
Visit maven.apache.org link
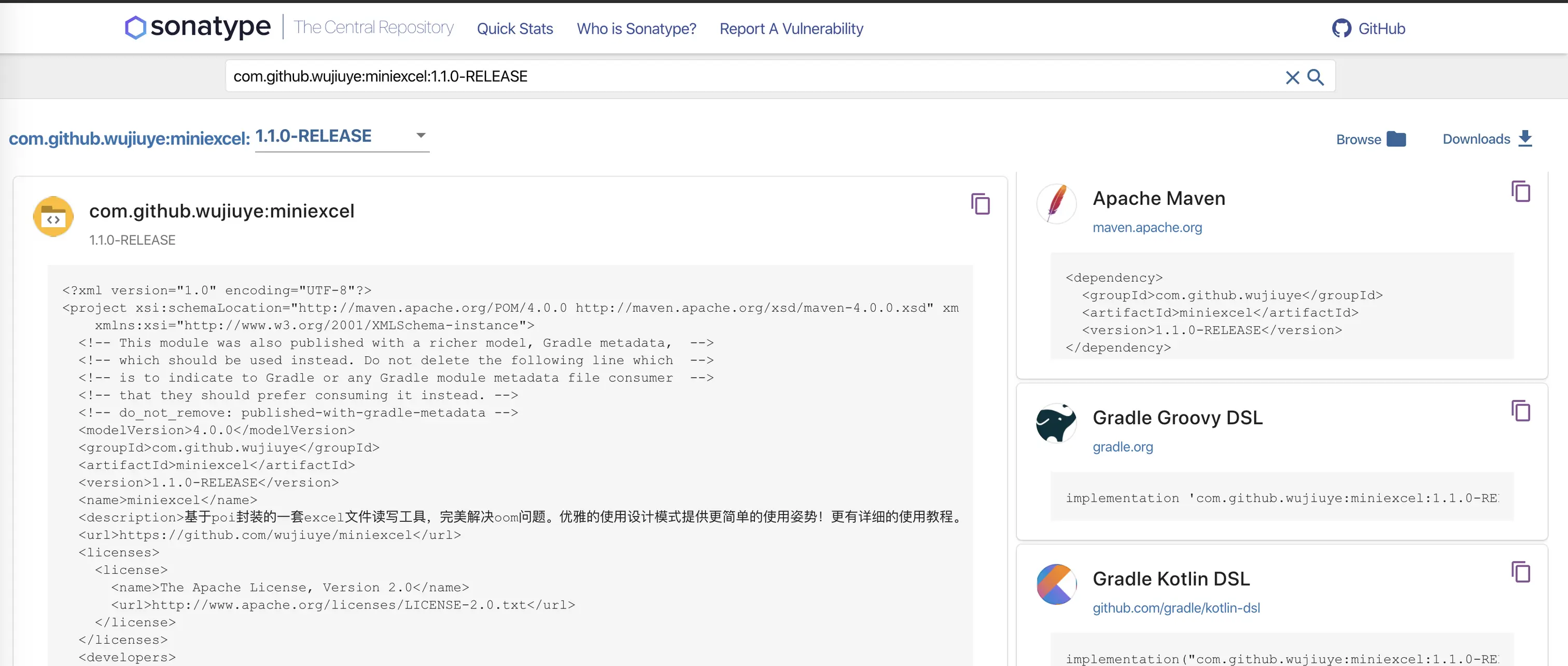(1147, 227)
